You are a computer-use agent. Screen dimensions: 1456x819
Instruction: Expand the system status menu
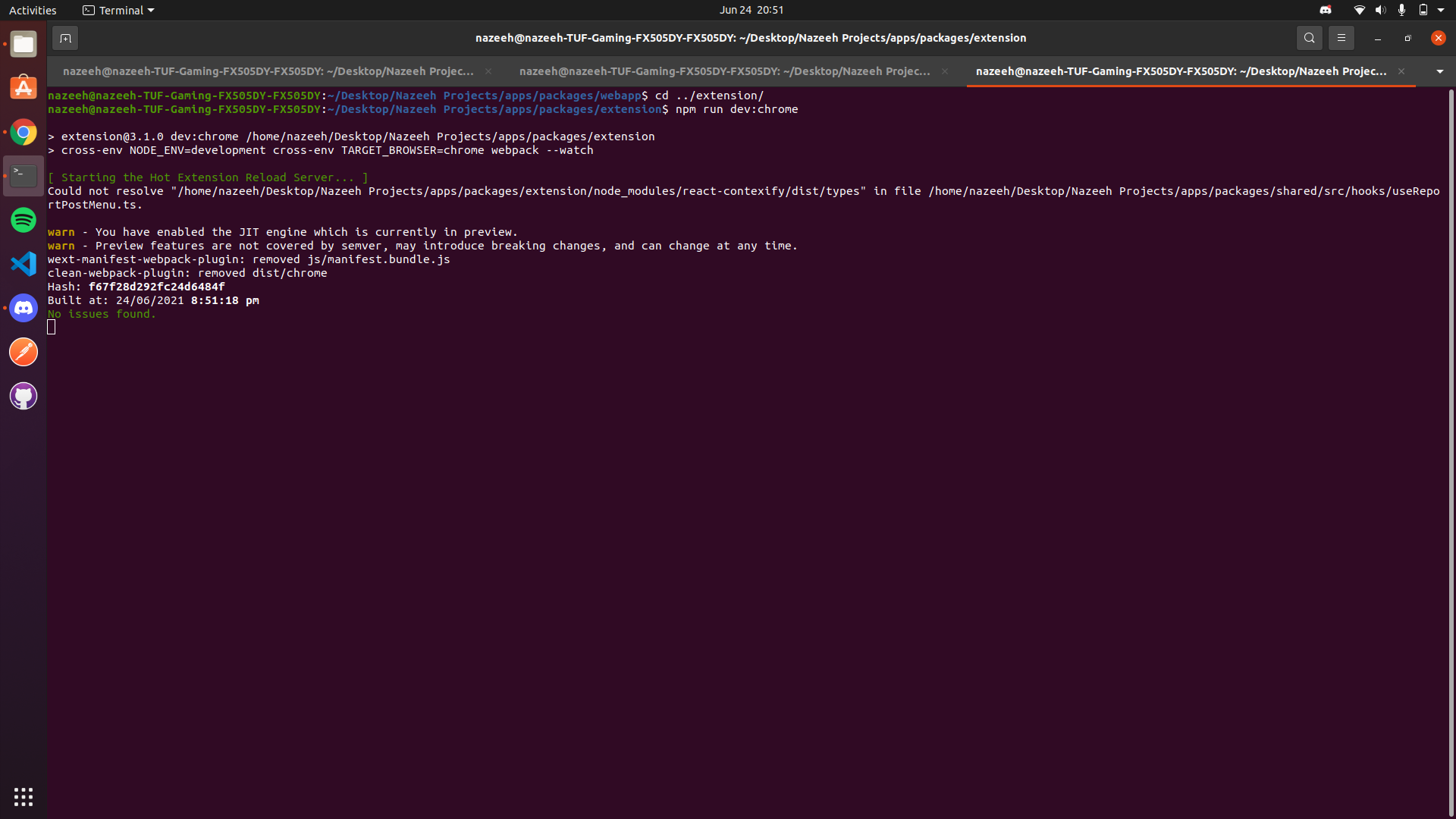tap(1440, 10)
